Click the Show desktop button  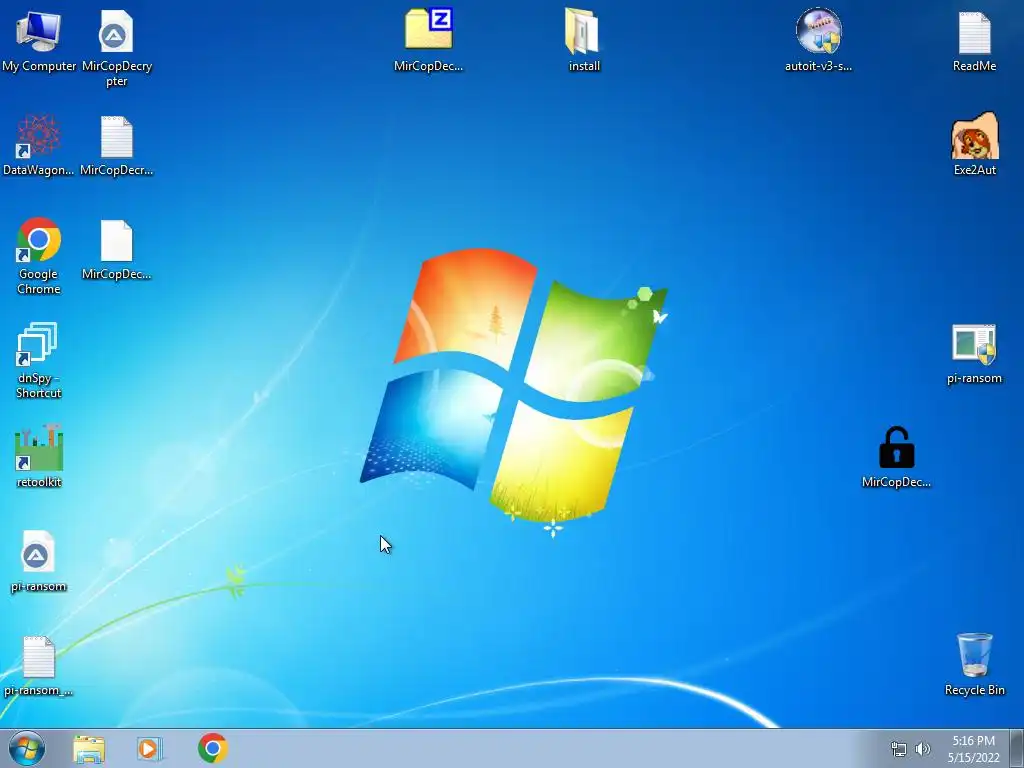coord(1017,748)
